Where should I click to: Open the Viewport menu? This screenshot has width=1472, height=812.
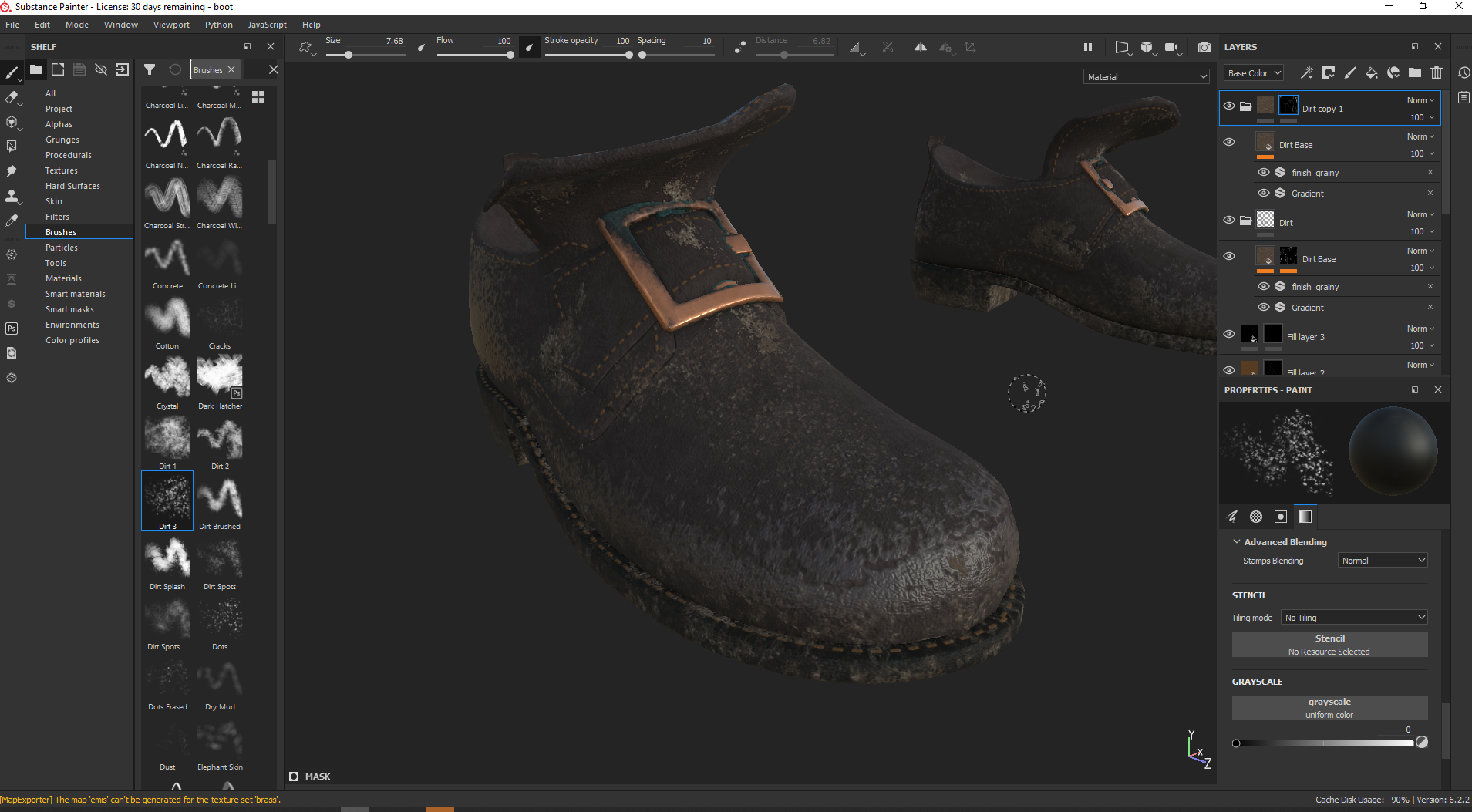tap(171, 25)
